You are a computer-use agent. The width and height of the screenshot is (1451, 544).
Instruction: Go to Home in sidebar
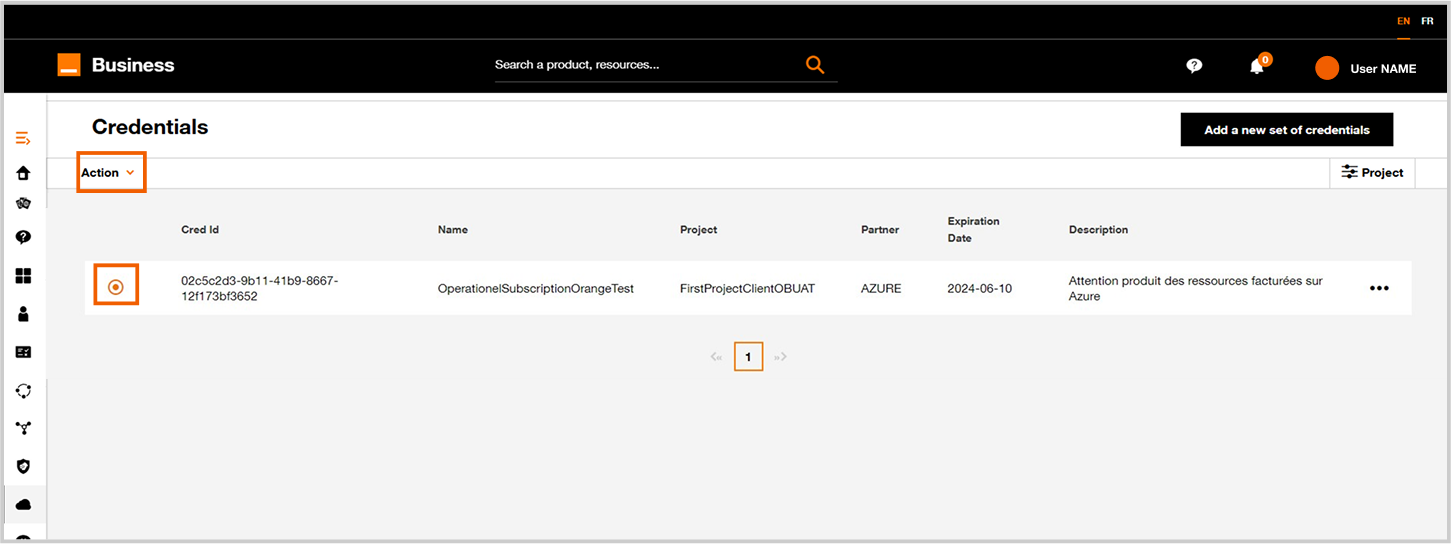tap(24, 173)
